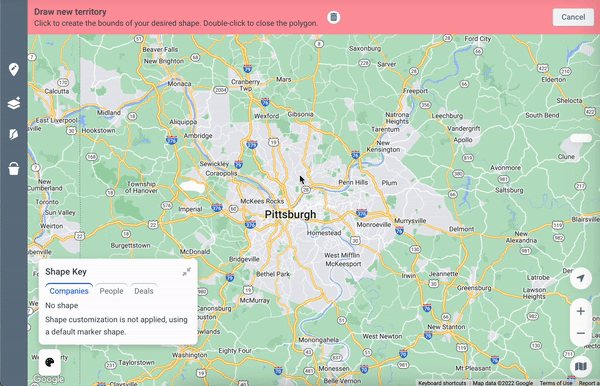The height and width of the screenshot is (386, 600).
Task: Cancel drawing the new territory
Action: (573, 17)
